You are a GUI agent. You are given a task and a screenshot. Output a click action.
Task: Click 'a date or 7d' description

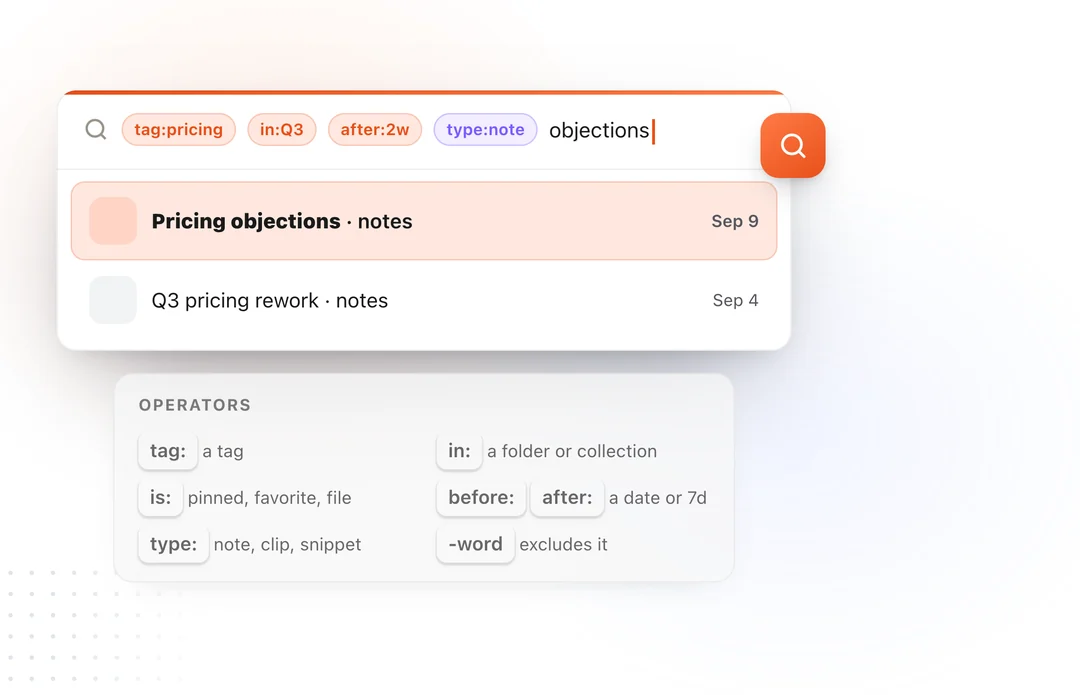(x=658, y=498)
